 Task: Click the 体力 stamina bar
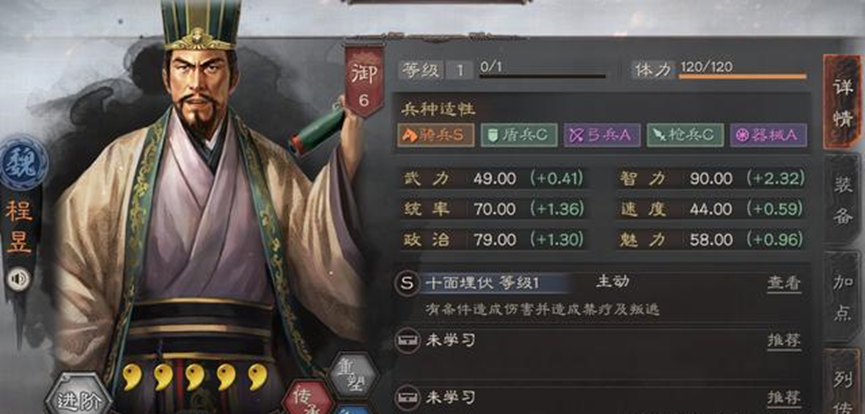click(x=743, y=76)
